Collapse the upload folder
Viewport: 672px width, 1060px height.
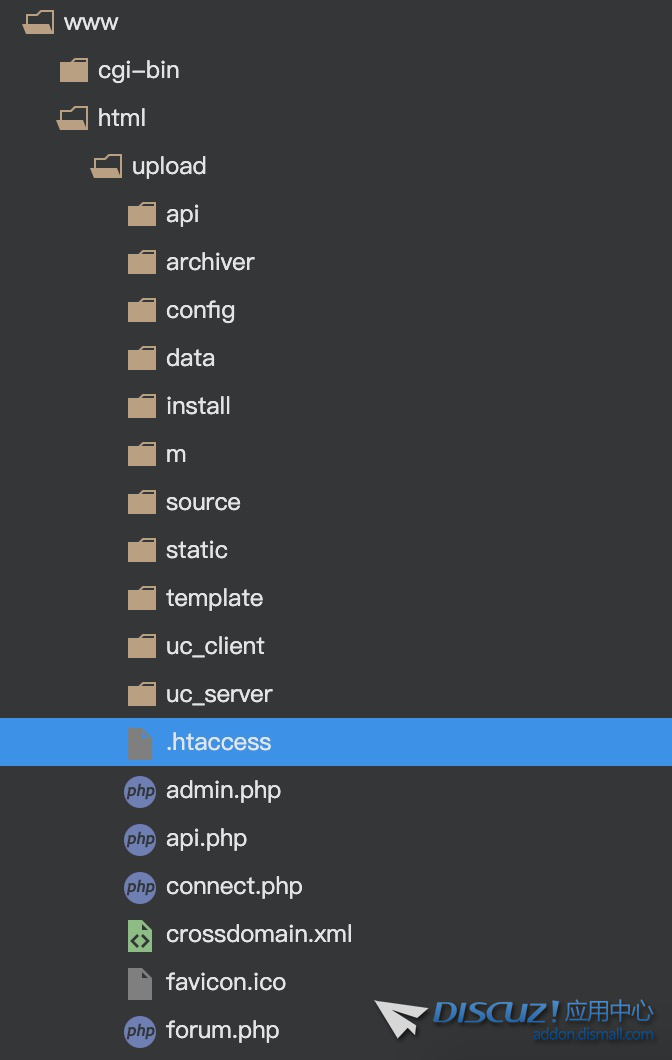pos(107,166)
